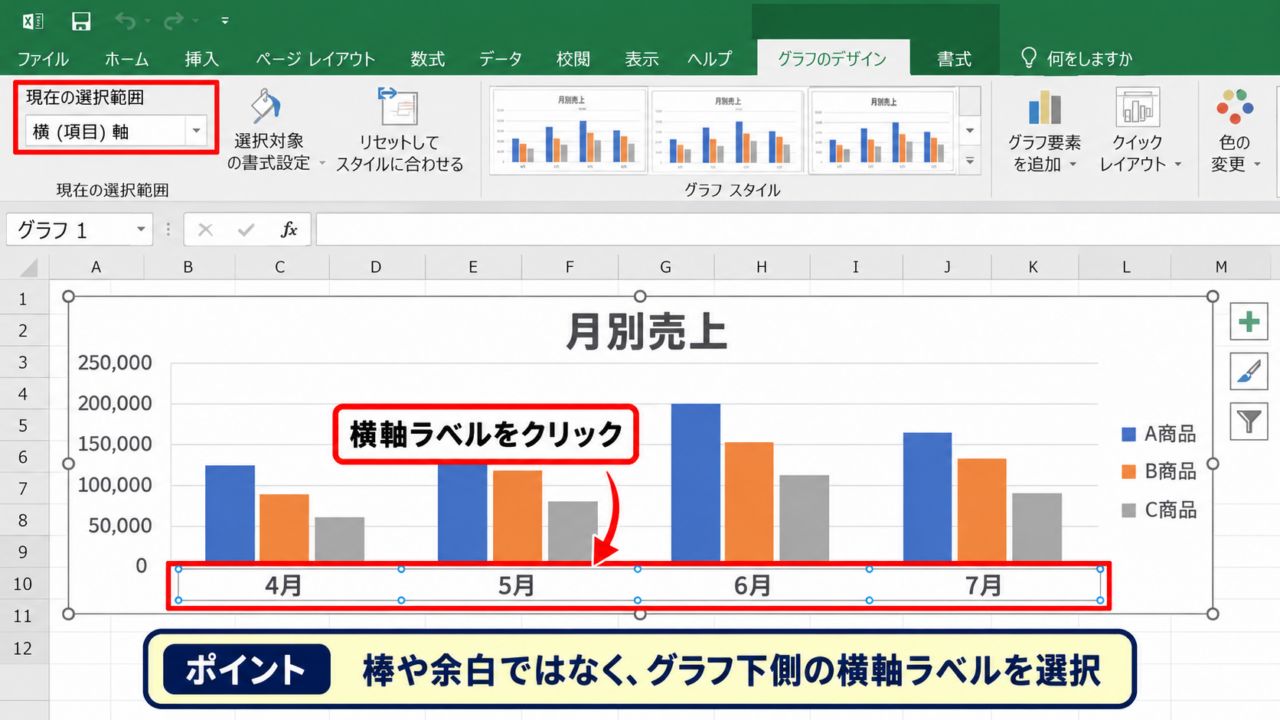Click the formula bar cancel X icon

pos(205,230)
